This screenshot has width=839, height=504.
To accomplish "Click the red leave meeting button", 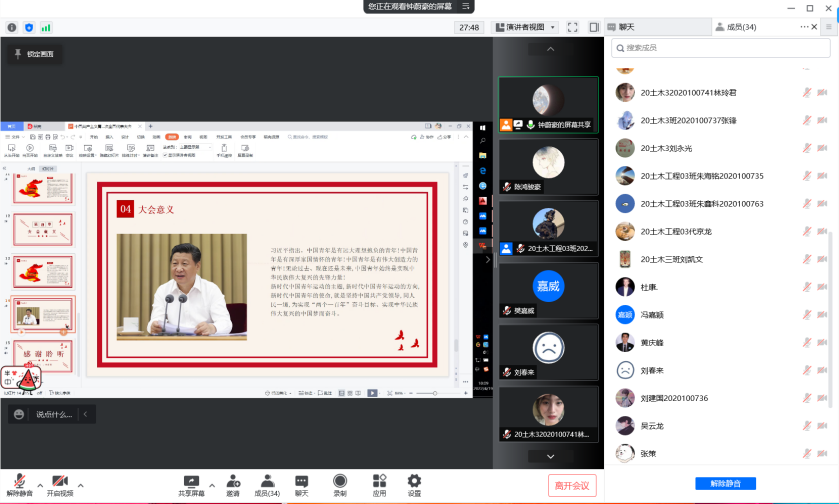I will [573, 485].
